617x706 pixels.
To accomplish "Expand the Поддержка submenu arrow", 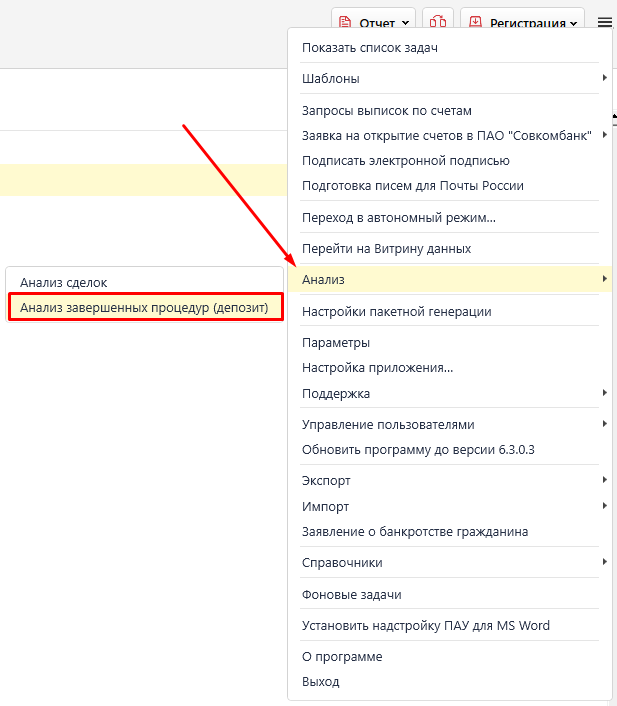I will [x=605, y=393].
